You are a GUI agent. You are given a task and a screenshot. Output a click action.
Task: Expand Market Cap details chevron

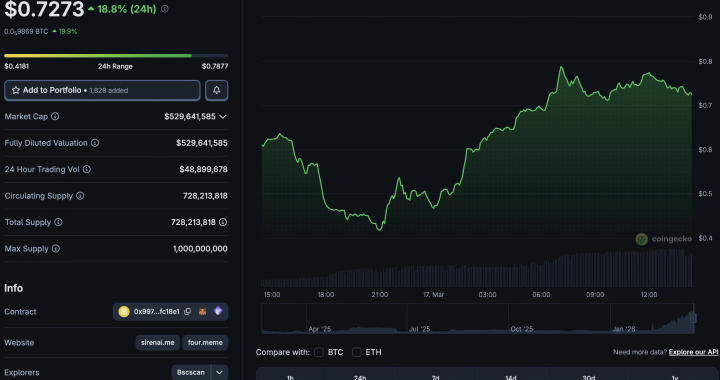(223, 117)
